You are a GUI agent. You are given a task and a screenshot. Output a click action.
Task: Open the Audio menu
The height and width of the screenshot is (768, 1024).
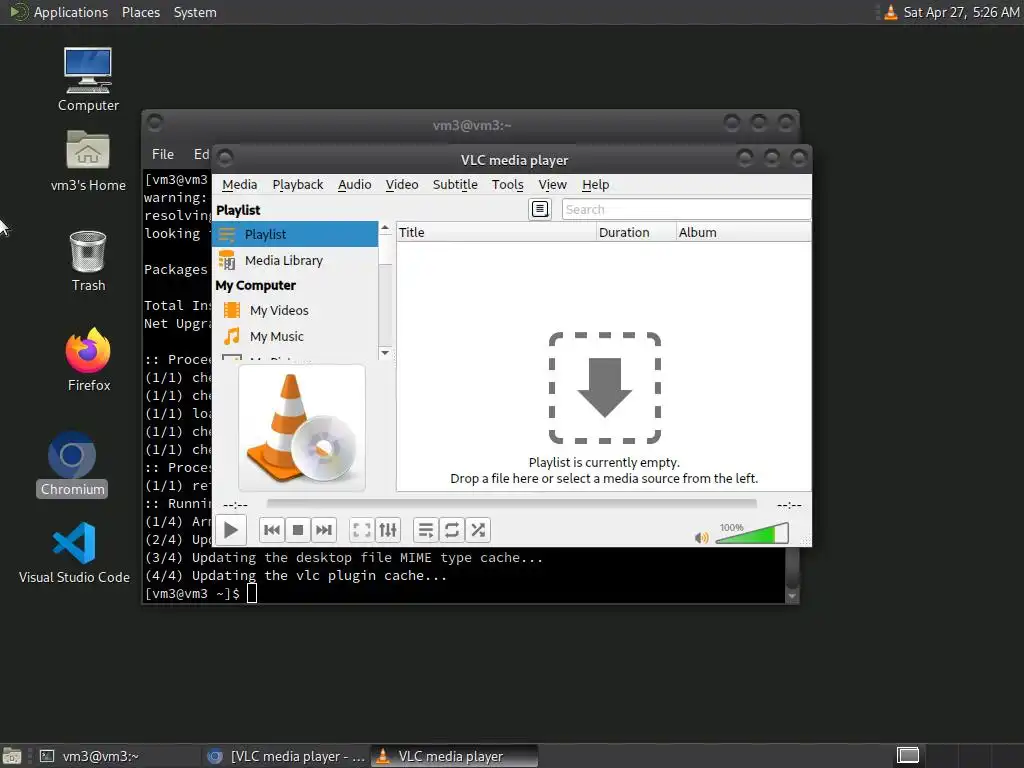(x=355, y=185)
